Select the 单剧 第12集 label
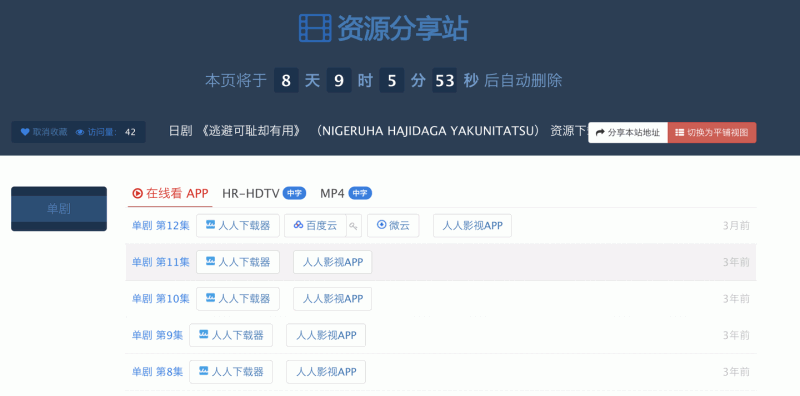 161,226
